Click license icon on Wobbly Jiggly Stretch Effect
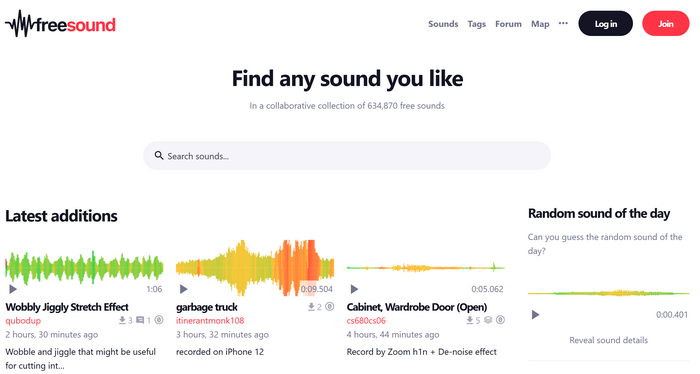700x374 pixels. (x=159, y=320)
